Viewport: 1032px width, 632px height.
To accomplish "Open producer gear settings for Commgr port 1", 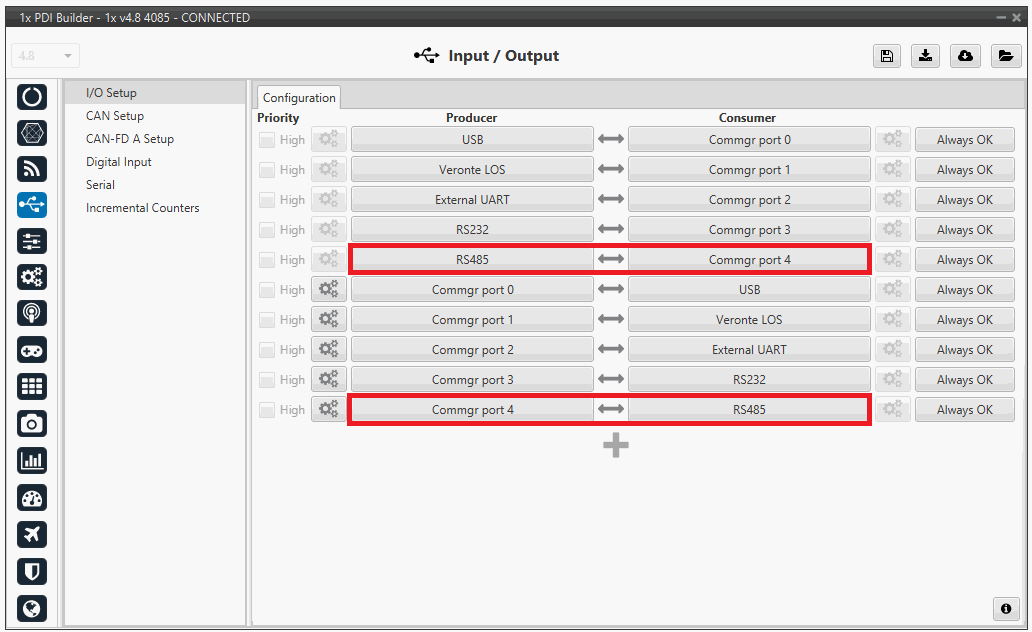I will (328, 320).
